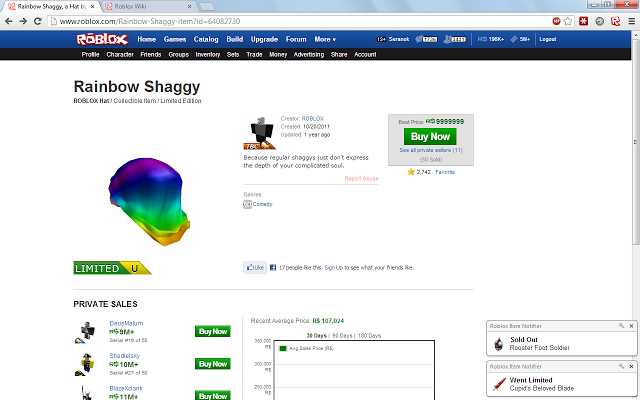Viewport: 640px width, 400px height.
Task: Open the friend requests icon in header
Action: [455, 39]
